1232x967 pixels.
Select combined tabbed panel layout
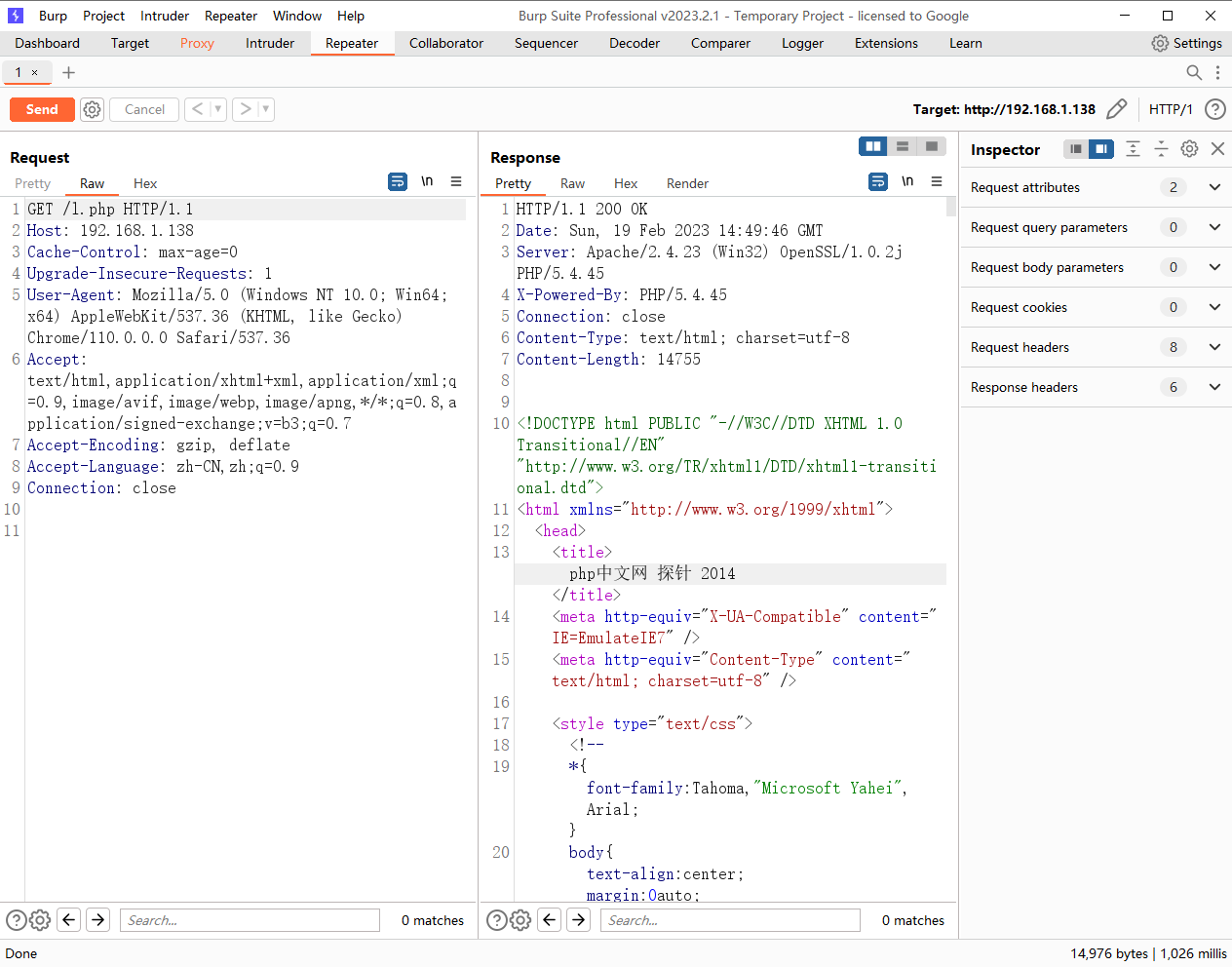(932, 146)
